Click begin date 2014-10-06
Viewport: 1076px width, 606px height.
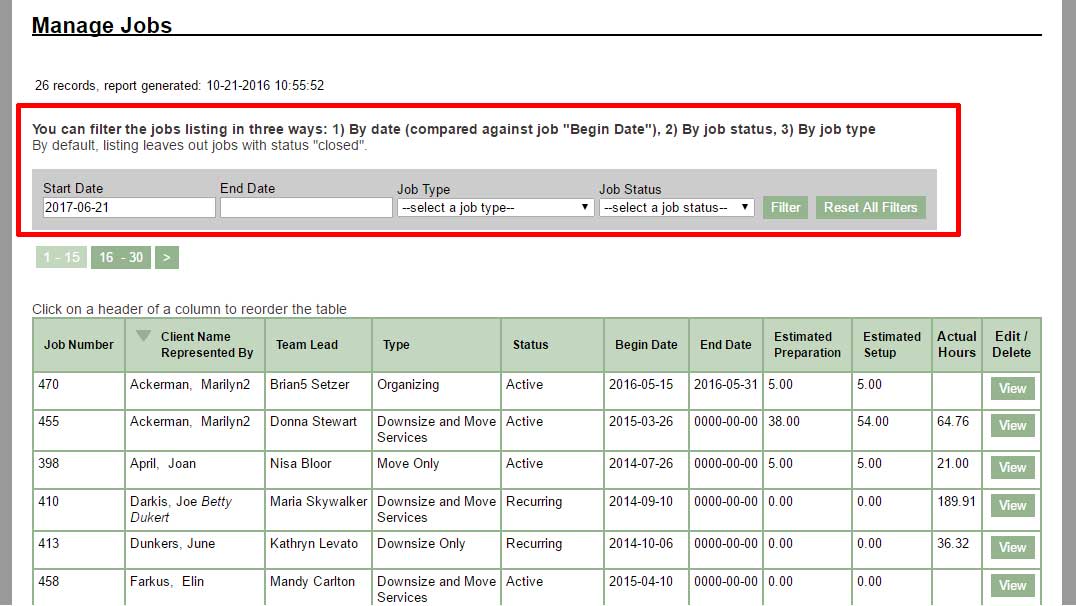pos(641,543)
